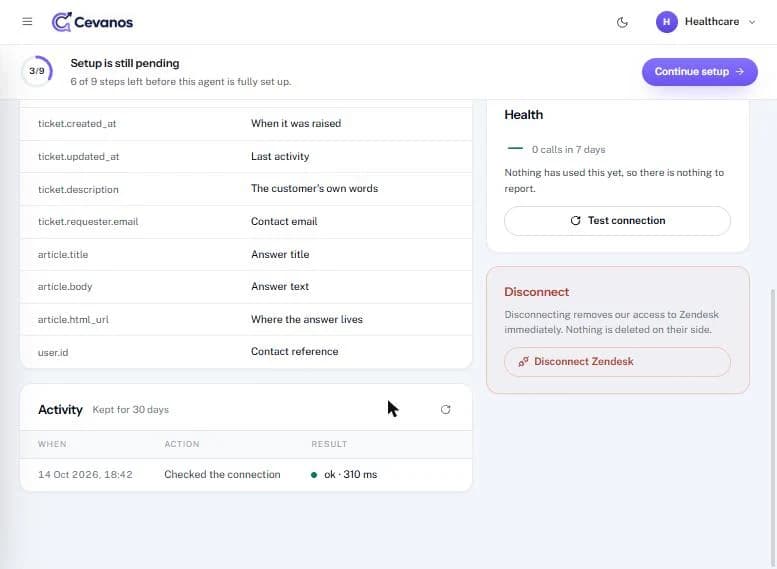Click Continue setup button
This screenshot has width=777, height=569.
pos(699,71)
